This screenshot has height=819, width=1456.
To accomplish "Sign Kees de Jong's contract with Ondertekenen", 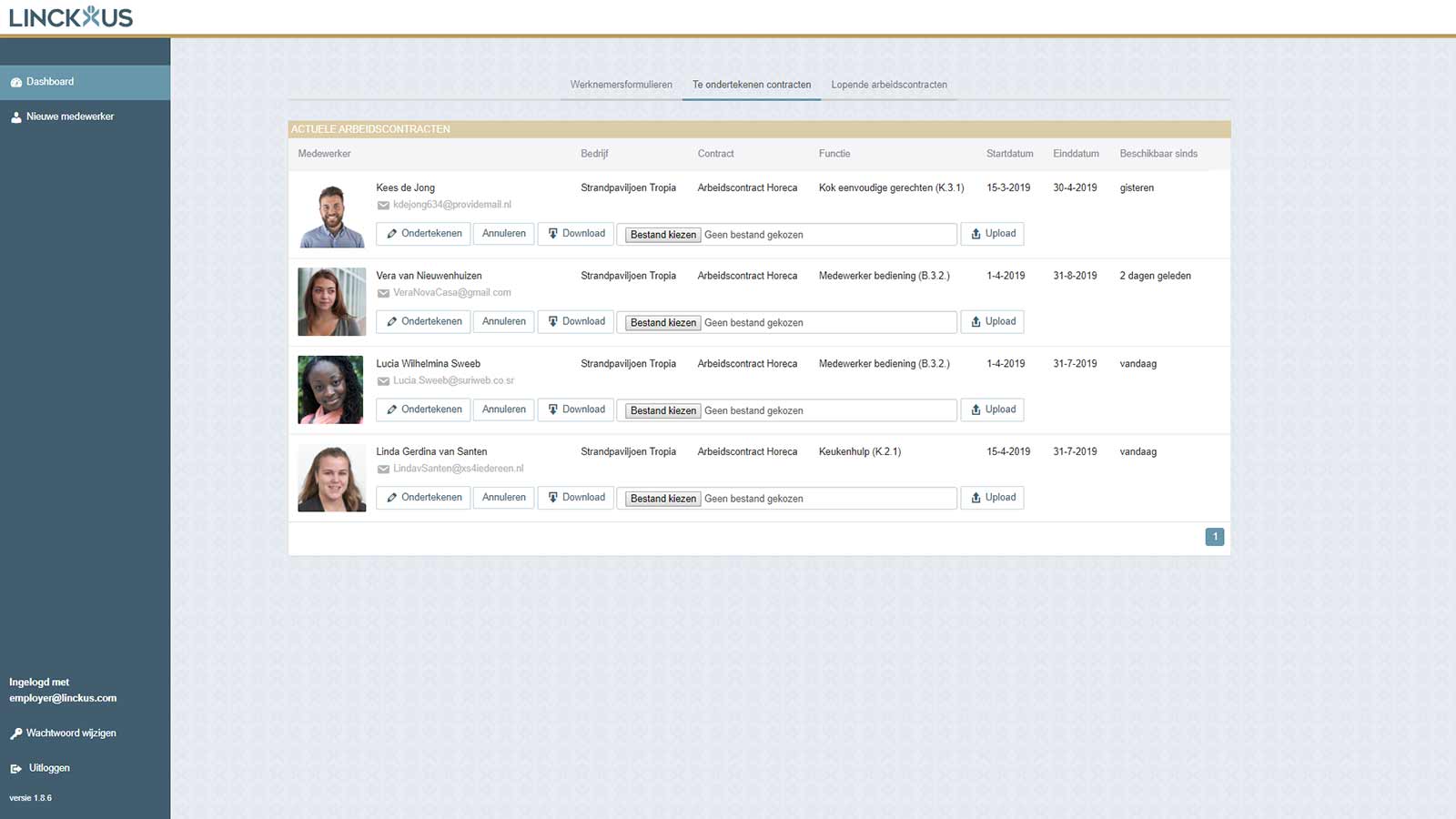I will [x=423, y=234].
